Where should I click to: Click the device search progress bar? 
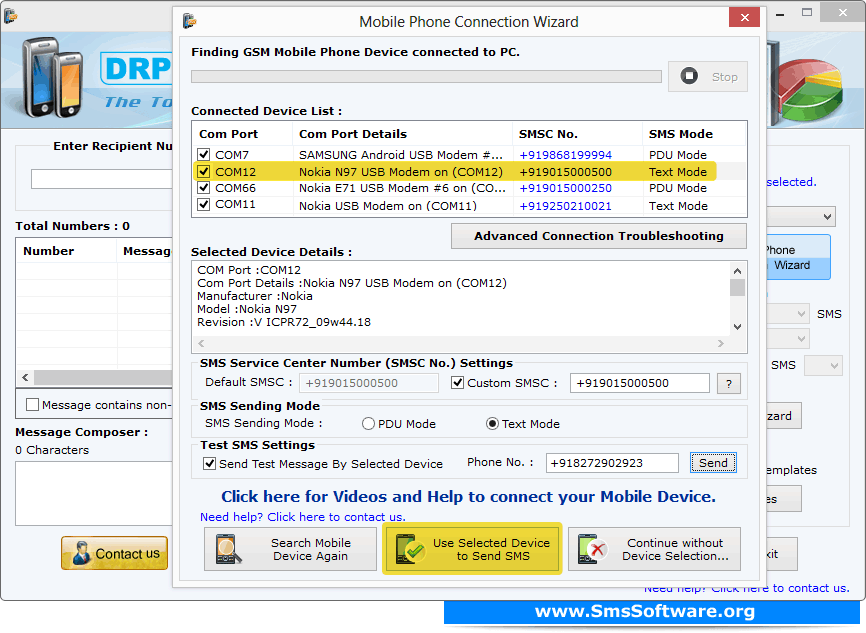pyautogui.click(x=426, y=76)
